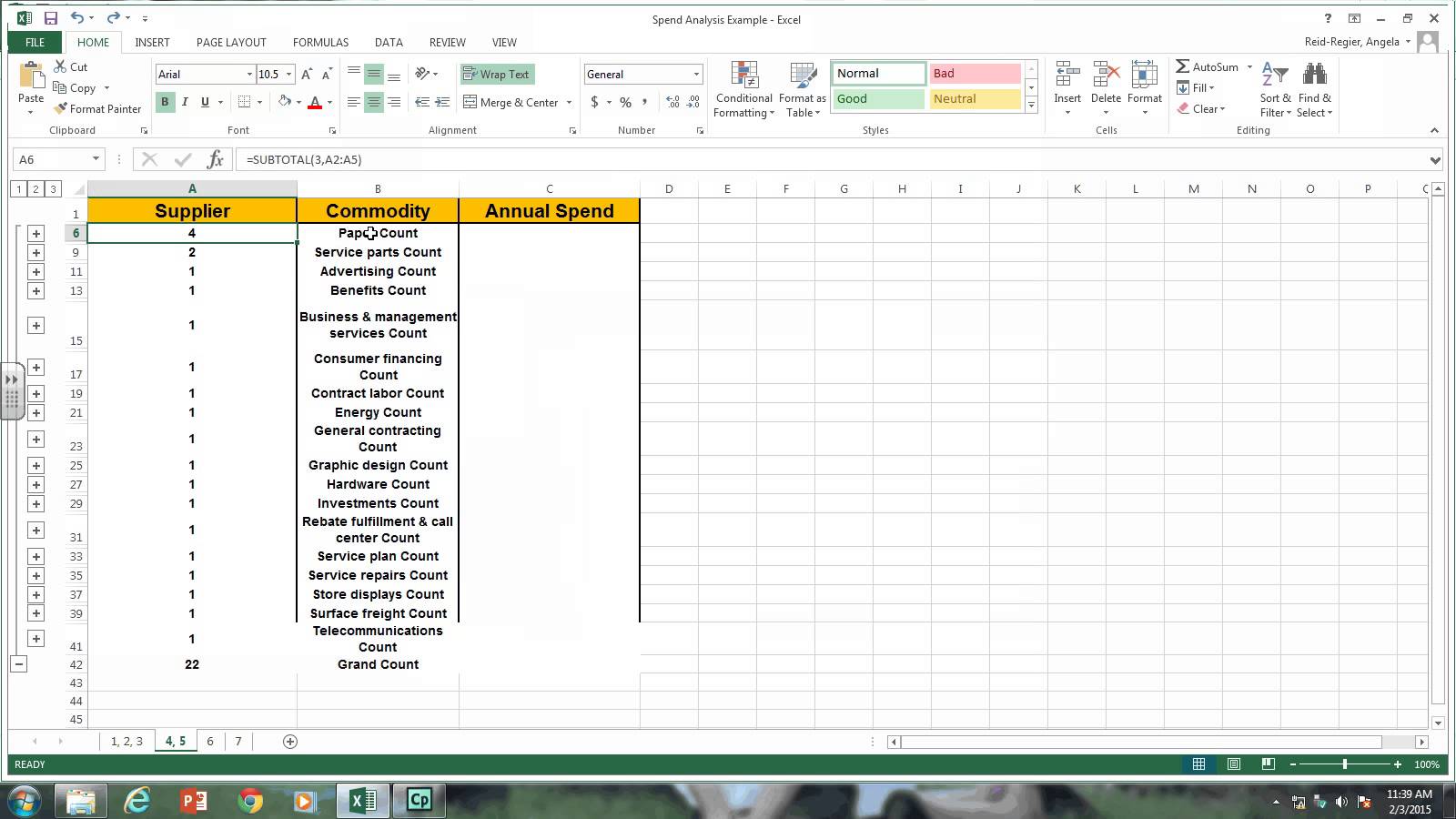
Task: Toggle Wrap Text on the cell
Action: [497, 75]
